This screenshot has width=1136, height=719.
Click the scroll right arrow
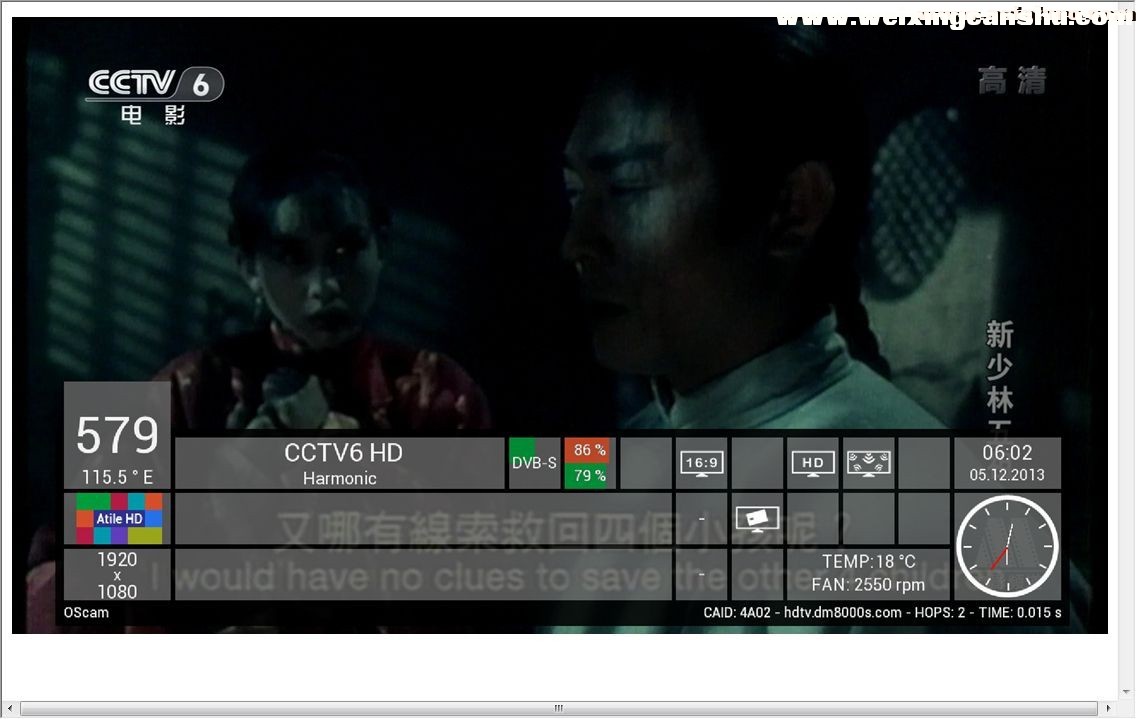1108,708
